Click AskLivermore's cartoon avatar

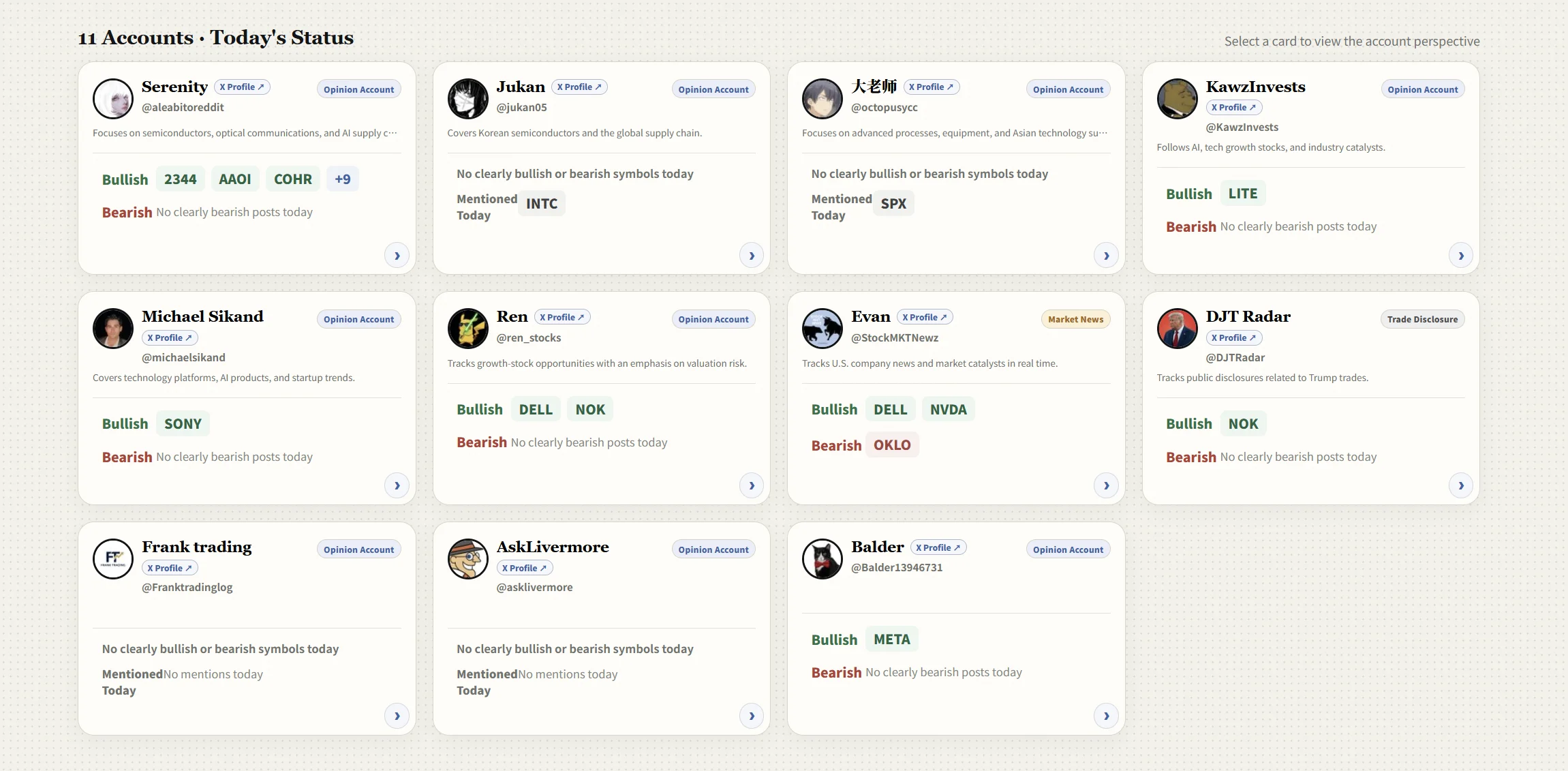click(468, 559)
